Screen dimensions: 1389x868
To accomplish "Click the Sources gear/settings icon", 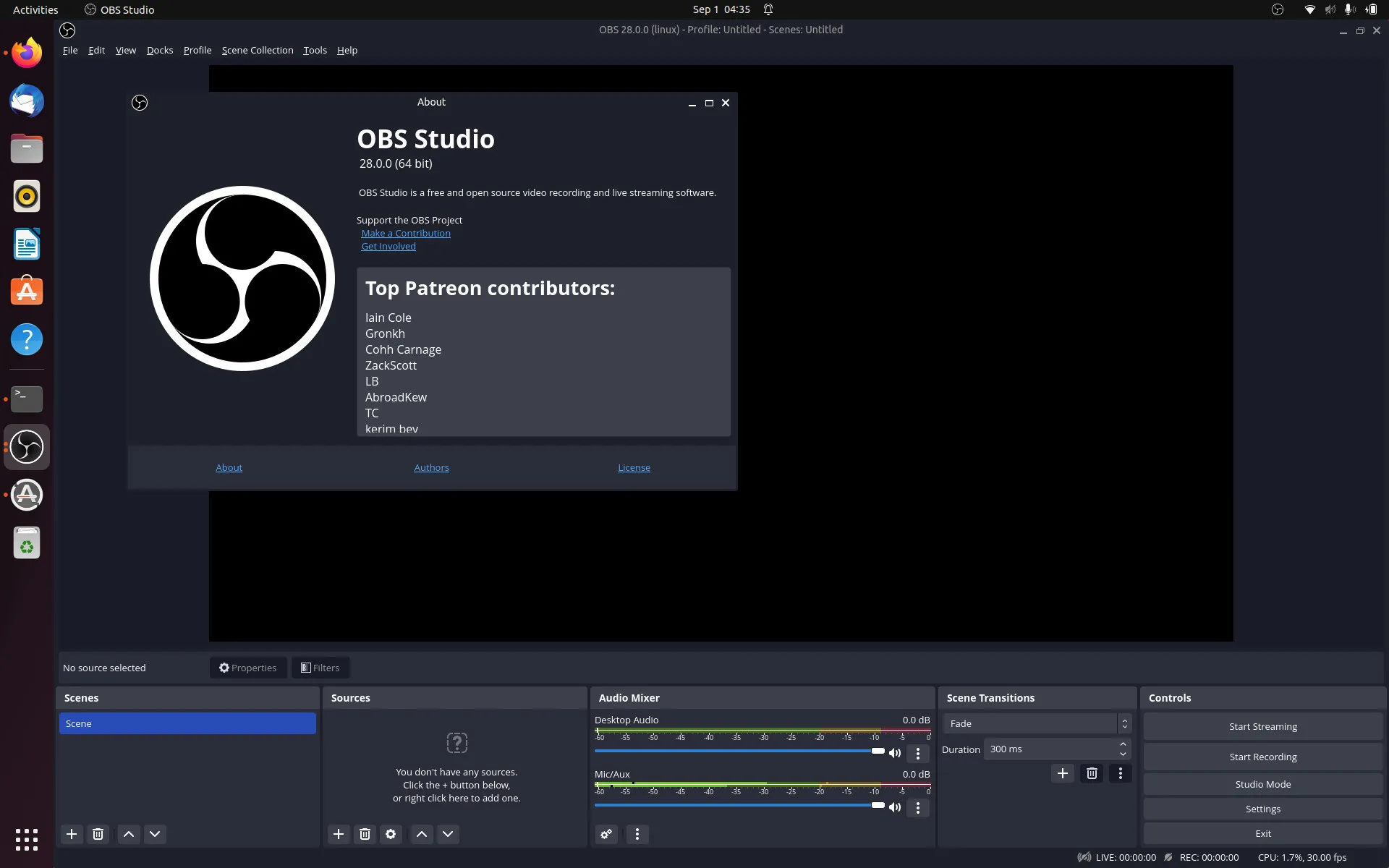I will point(391,834).
